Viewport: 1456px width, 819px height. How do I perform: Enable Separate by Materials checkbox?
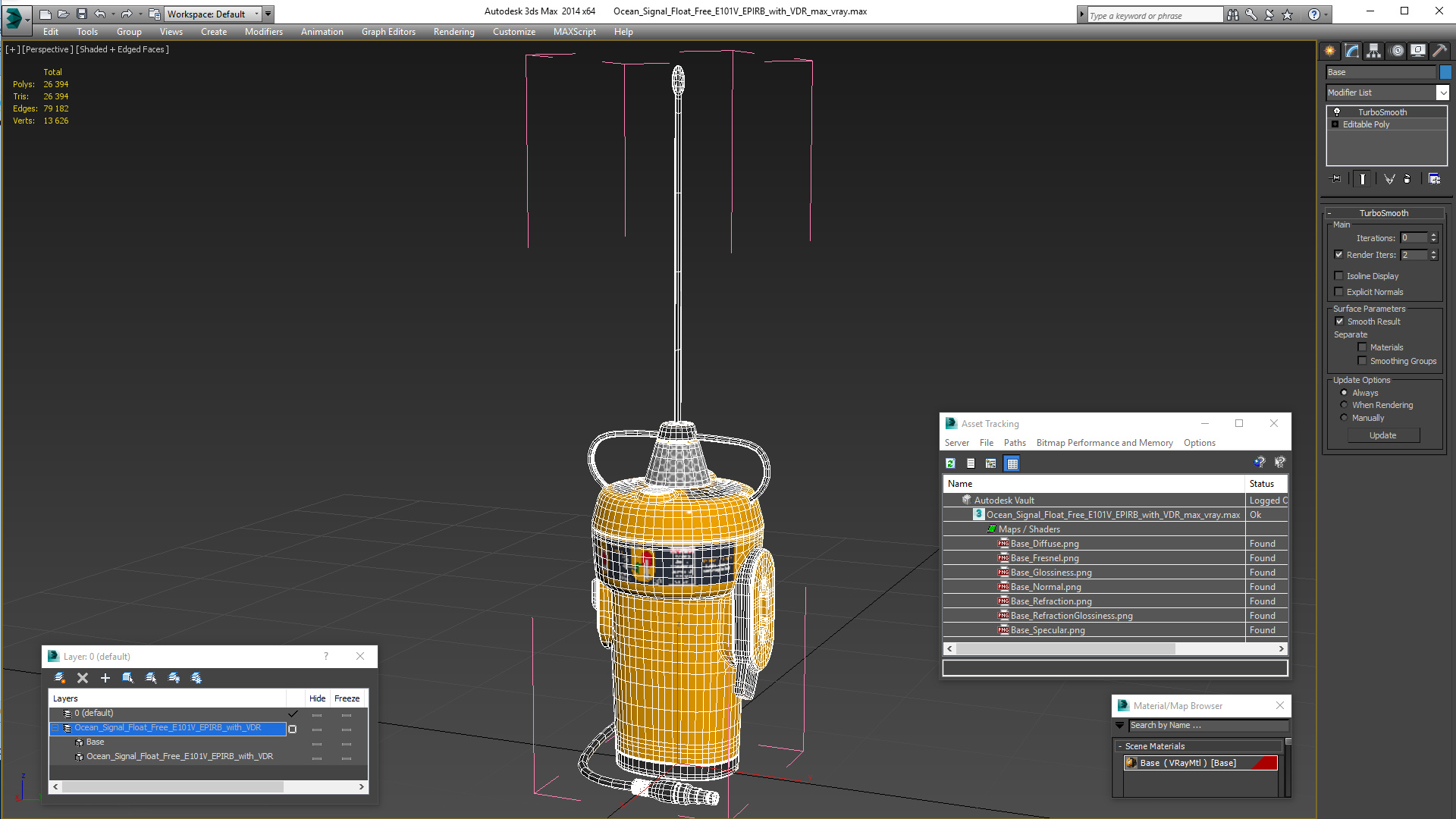(x=1363, y=347)
